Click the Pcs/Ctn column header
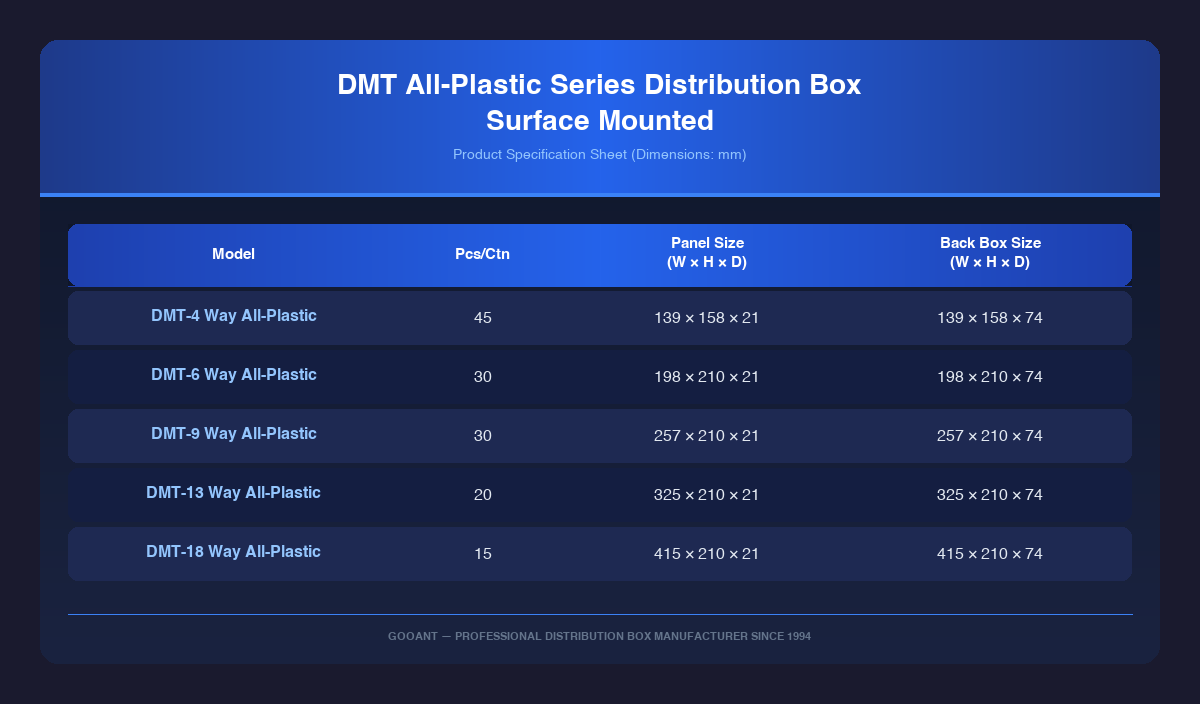The image size is (1200, 704). click(482, 254)
